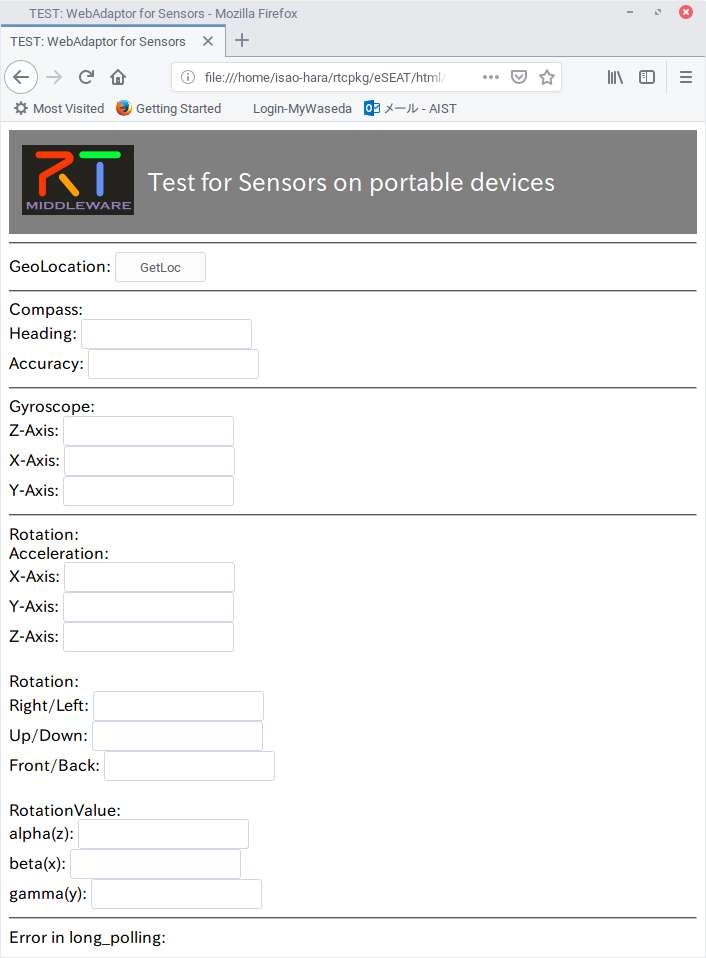Select the gamma(y) rotation value field
This screenshot has width=706, height=958.
coord(176,894)
